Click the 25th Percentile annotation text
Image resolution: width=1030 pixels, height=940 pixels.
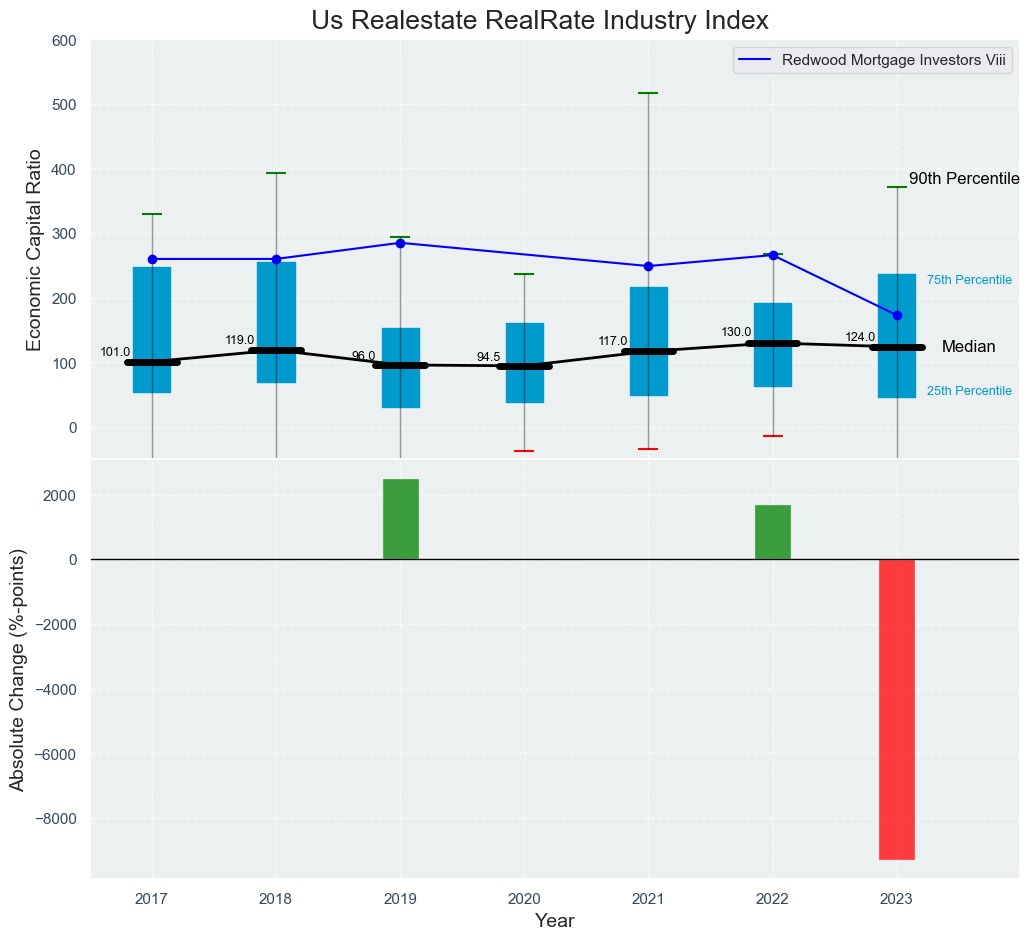pyautogui.click(x=969, y=391)
